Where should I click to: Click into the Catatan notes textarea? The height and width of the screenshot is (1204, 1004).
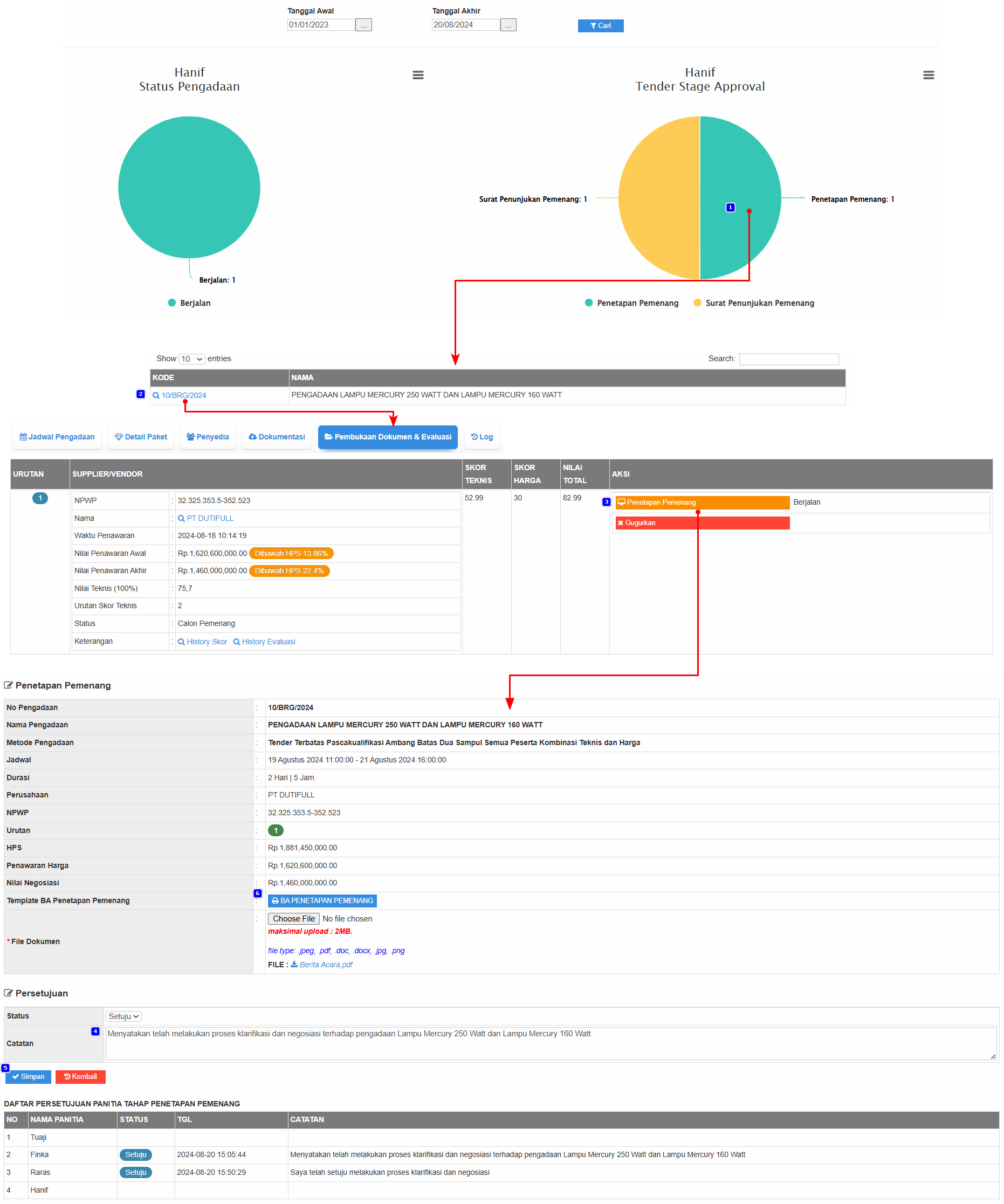point(551,1043)
